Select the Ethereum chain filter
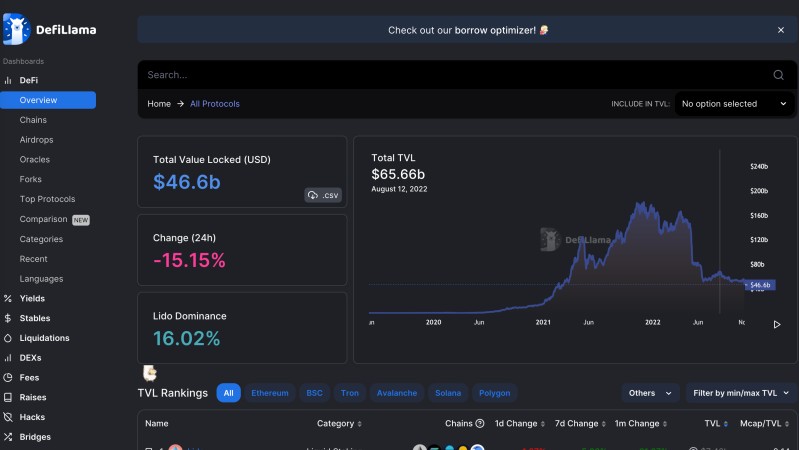Screen dimensions: 799x450 tap(269, 393)
